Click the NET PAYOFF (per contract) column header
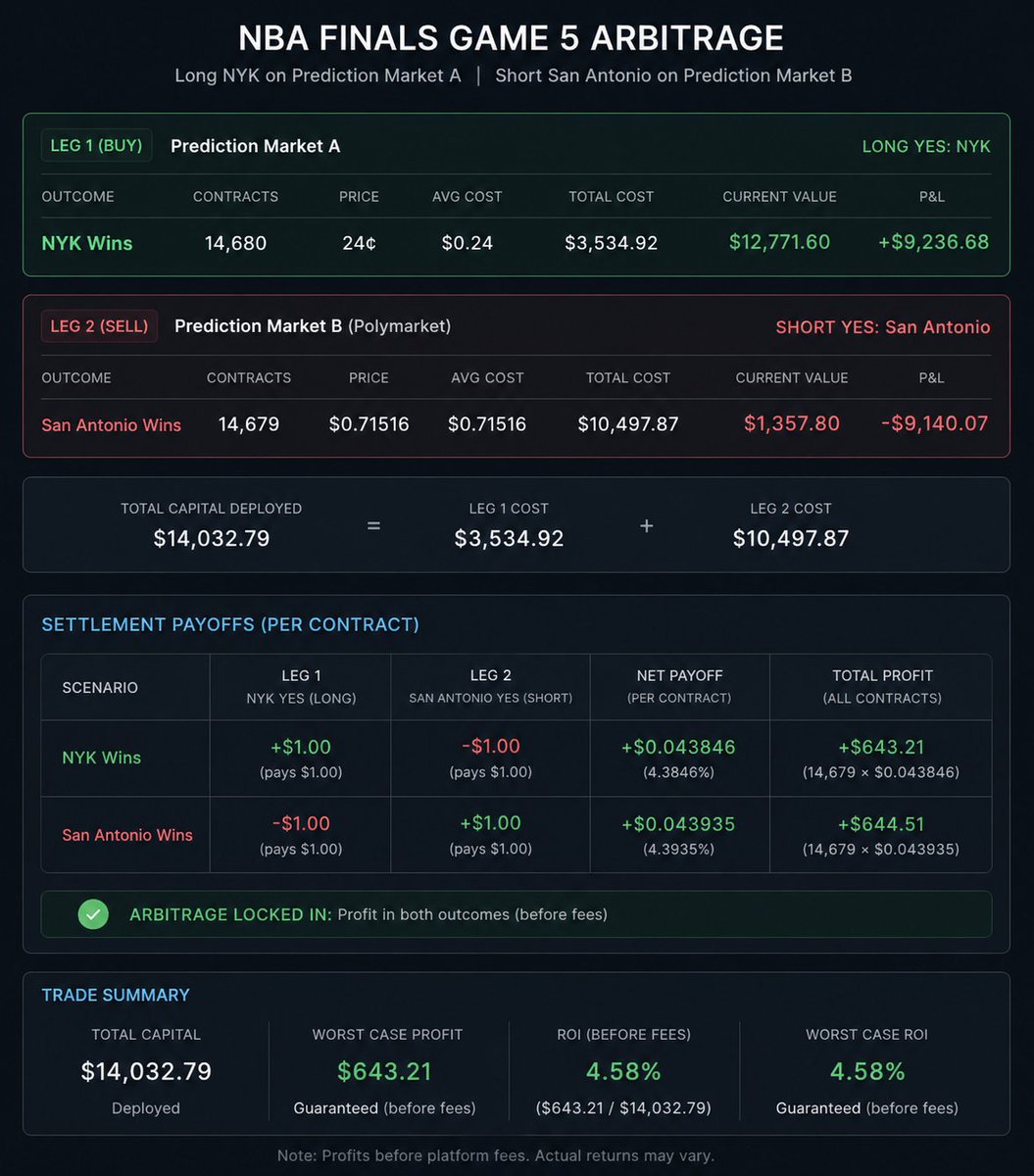 pyautogui.click(x=679, y=686)
